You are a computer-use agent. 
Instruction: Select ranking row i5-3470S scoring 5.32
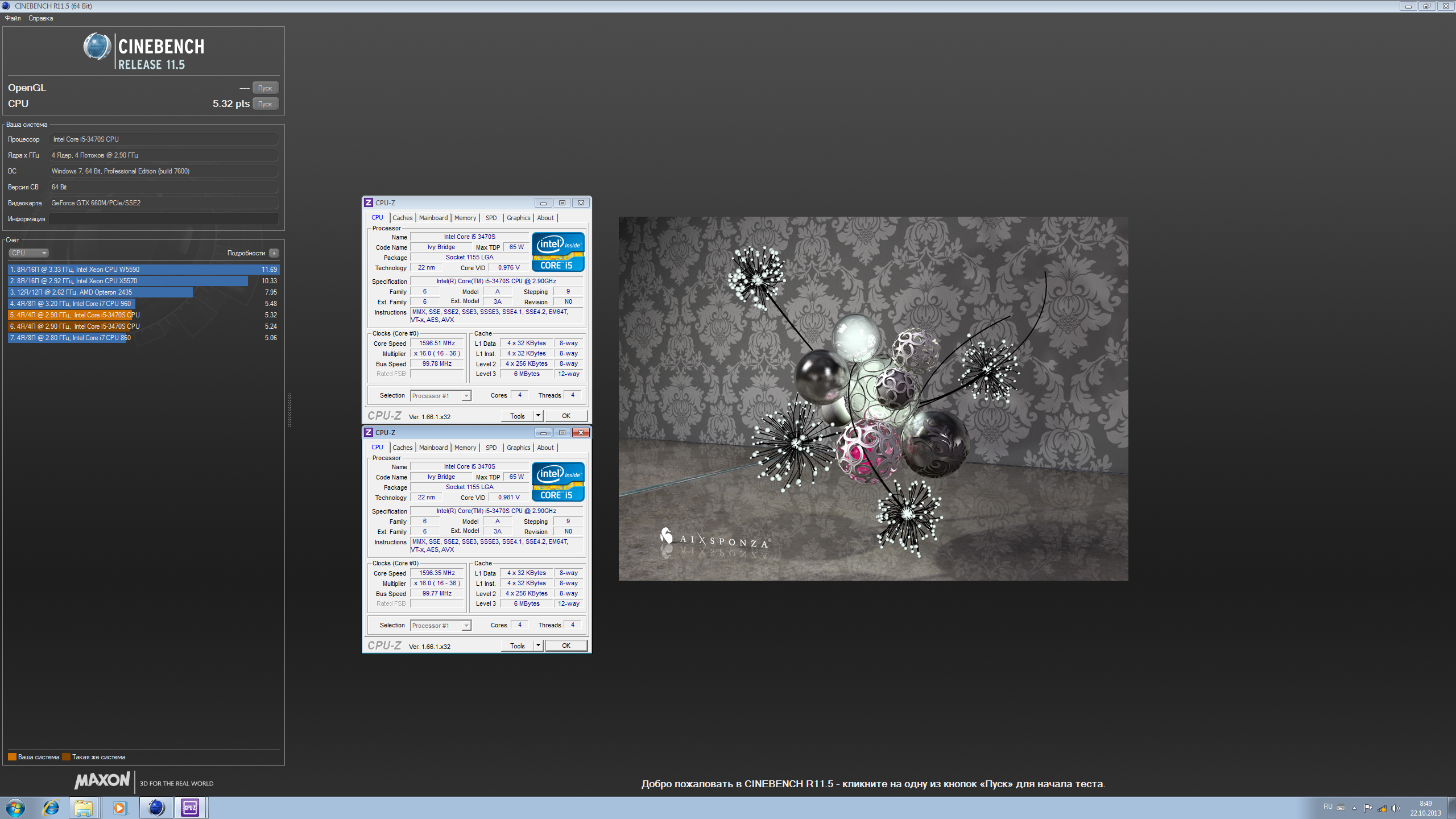pos(144,315)
